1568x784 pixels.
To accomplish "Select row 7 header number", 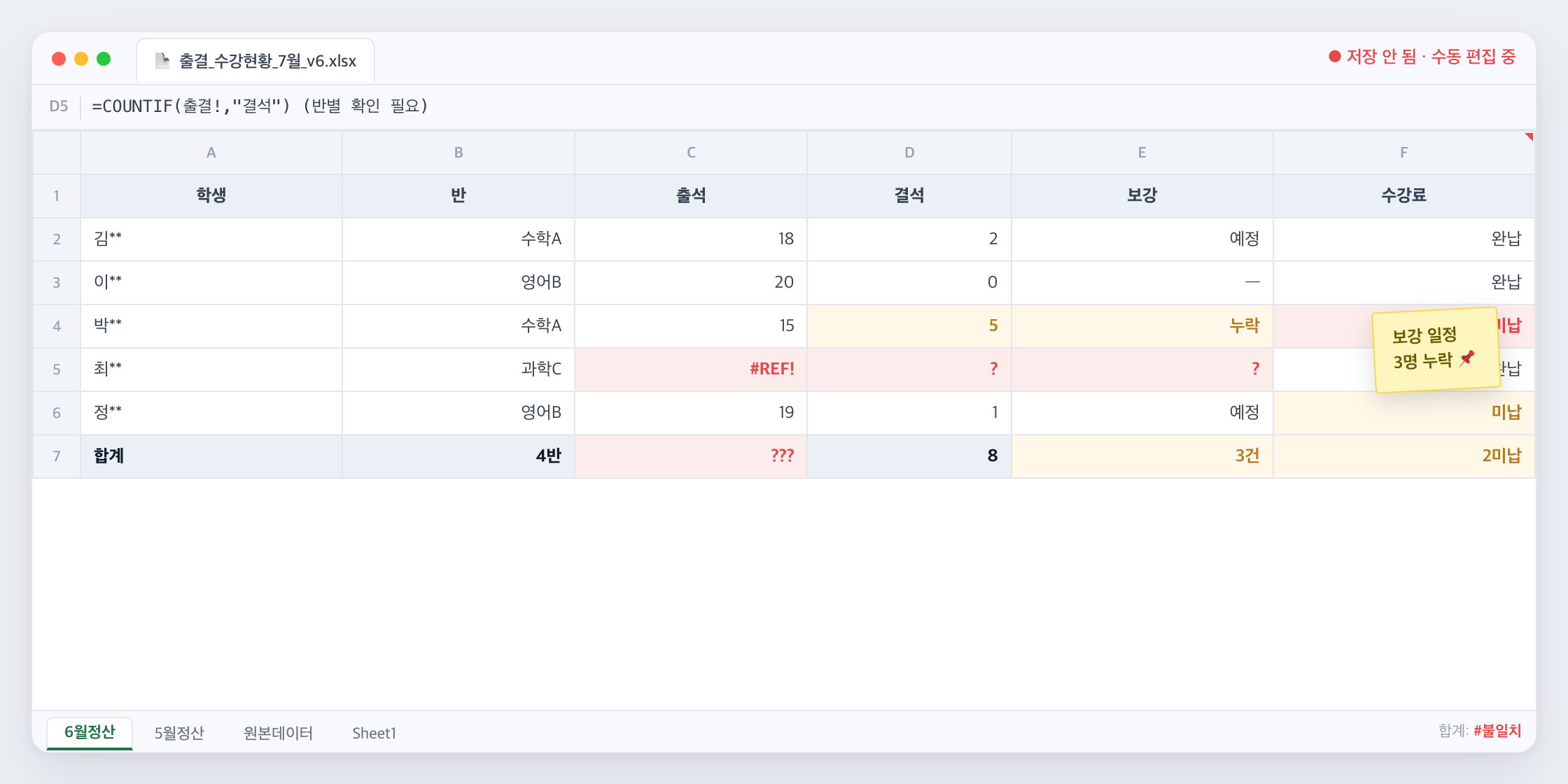I will tap(57, 456).
